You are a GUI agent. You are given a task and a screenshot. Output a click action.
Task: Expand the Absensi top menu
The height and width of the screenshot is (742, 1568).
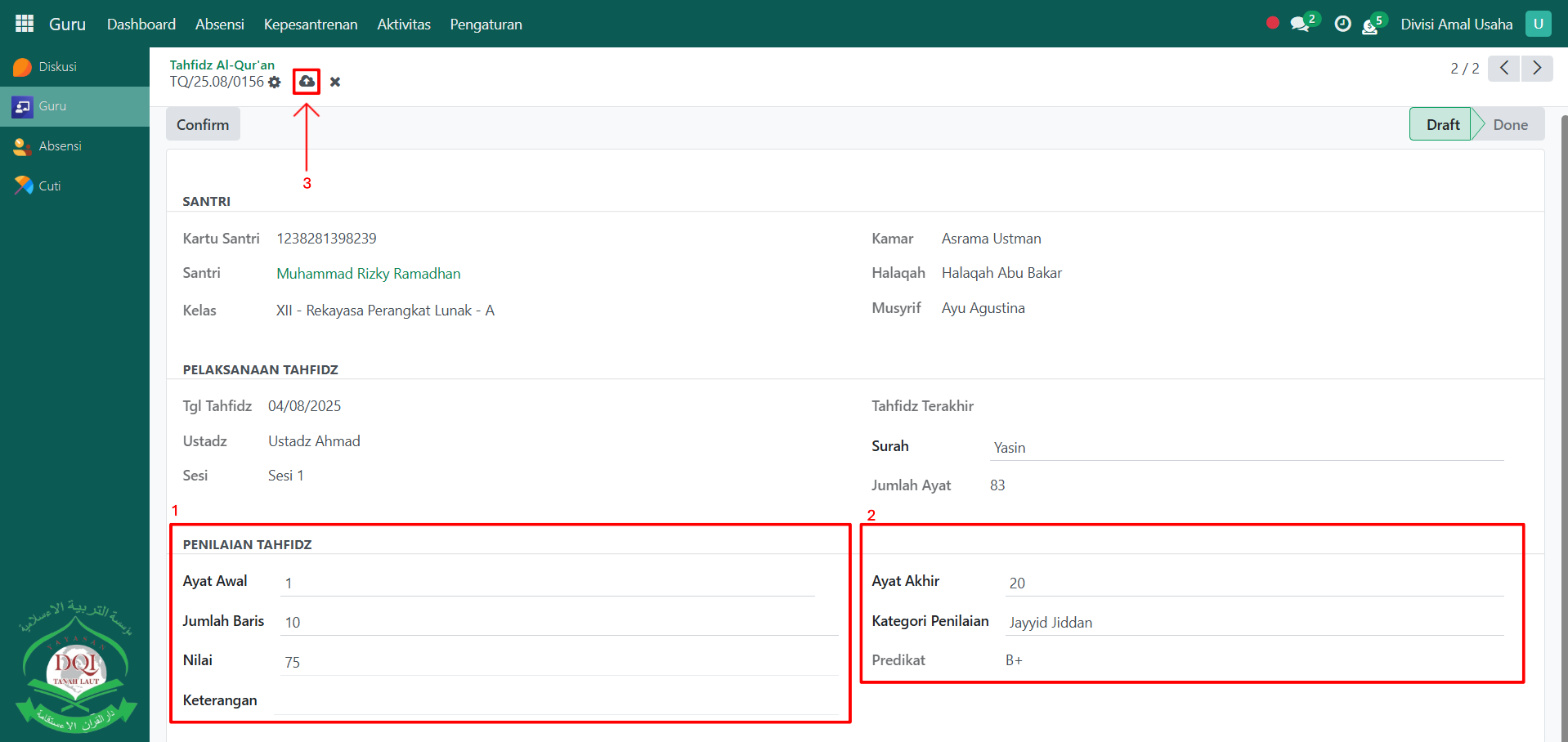click(219, 25)
